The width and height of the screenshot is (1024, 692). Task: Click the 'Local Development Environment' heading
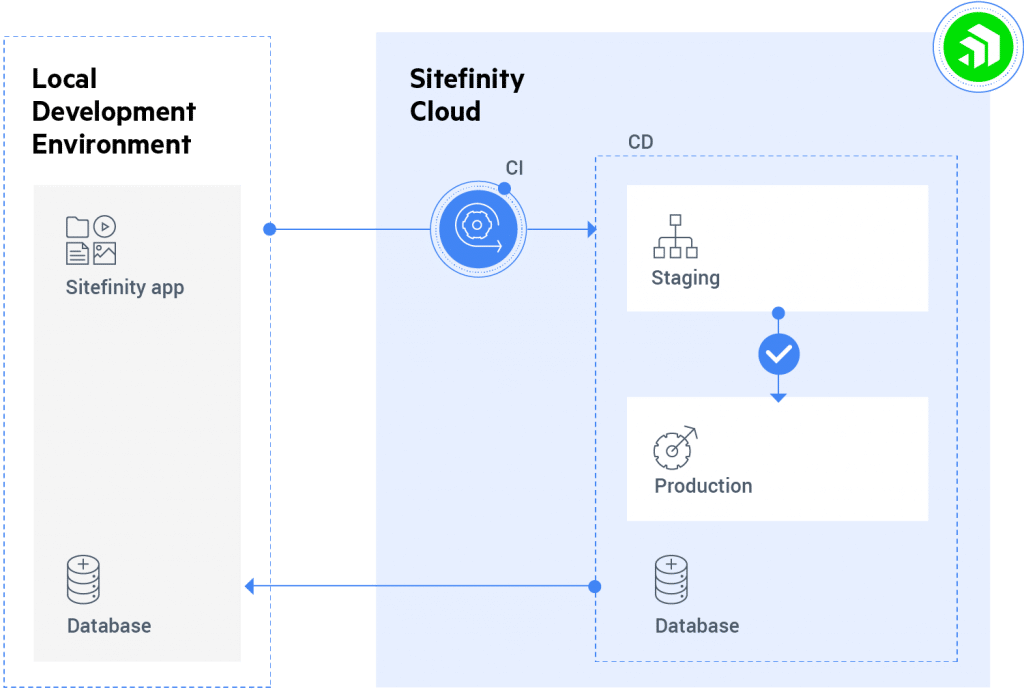[114, 111]
